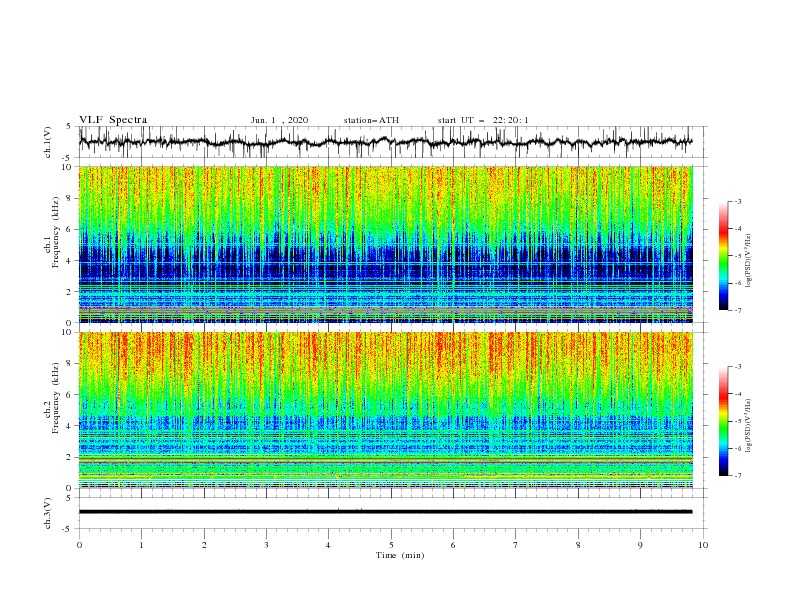This screenshot has width=792, height=612.
Task: Click the "4" time axis tick label
Action: click(x=328, y=545)
